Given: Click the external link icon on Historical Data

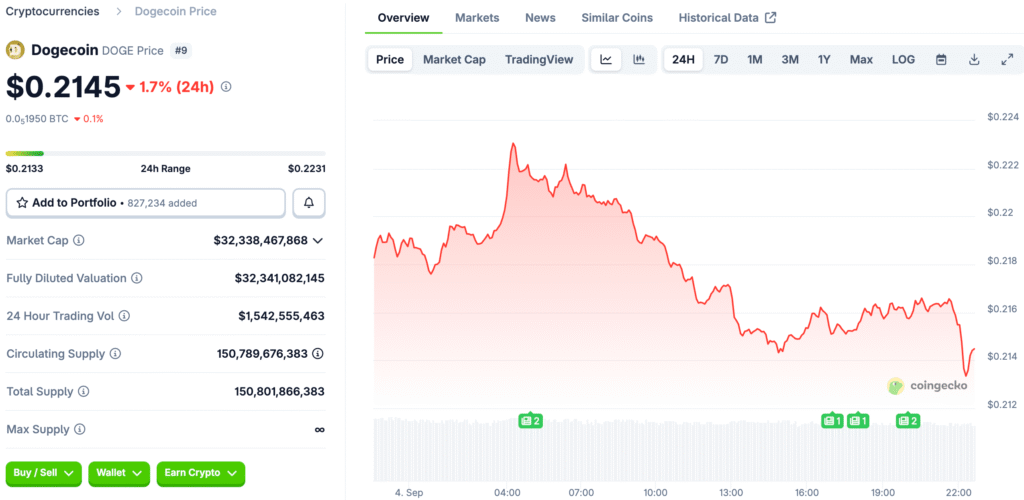Looking at the screenshot, I should pos(771,18).
